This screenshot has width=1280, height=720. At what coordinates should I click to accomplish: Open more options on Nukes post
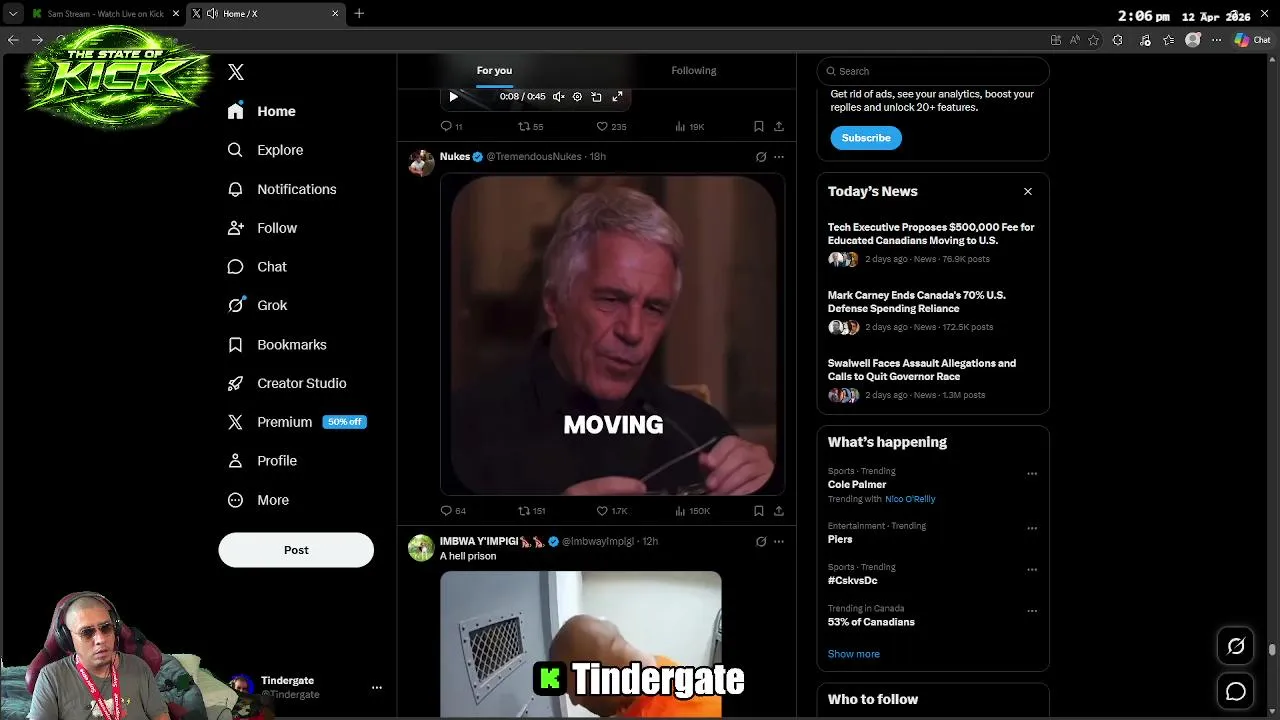tap(779, 157)
